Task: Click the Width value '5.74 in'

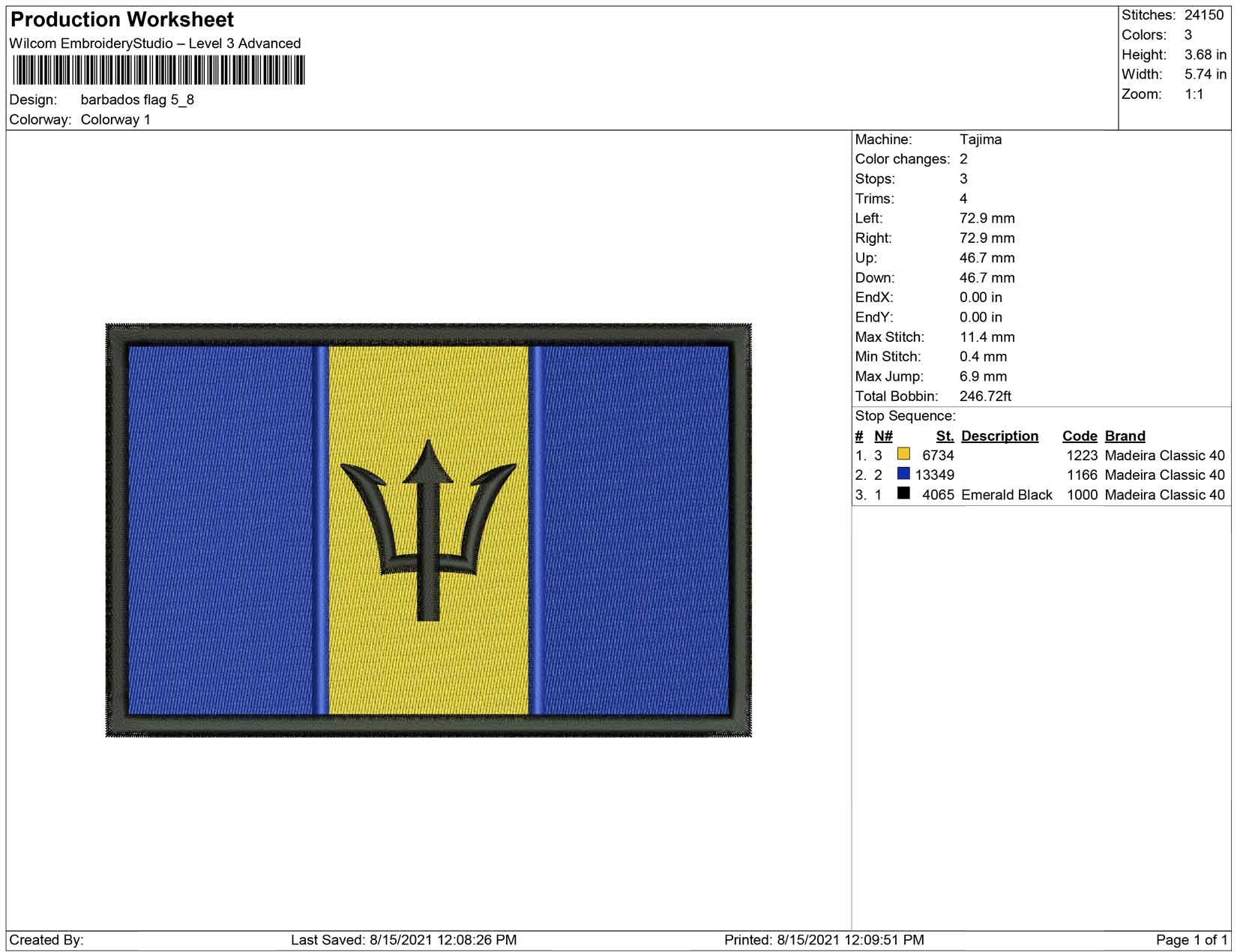Action: pyautogui.click(x=1206, y=74)
